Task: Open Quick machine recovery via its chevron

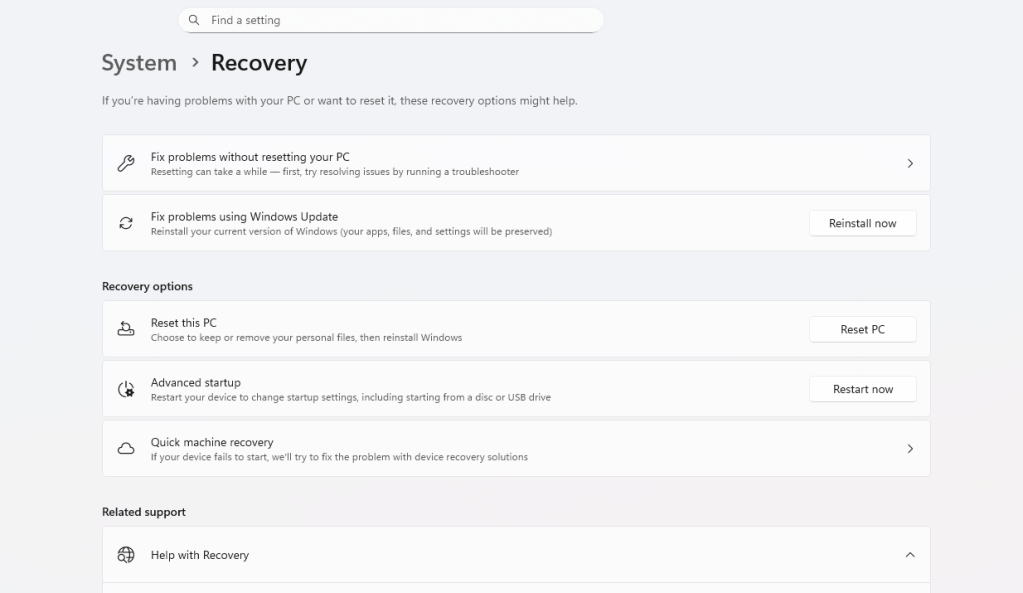Action: pyautogui.click(x=909, y=448)
